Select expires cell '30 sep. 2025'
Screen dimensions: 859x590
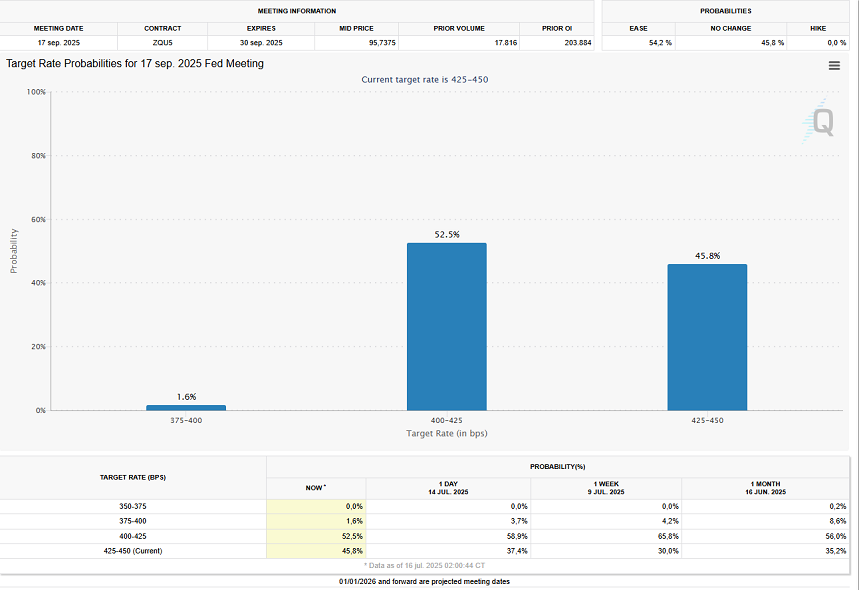(x=261, y=43)
